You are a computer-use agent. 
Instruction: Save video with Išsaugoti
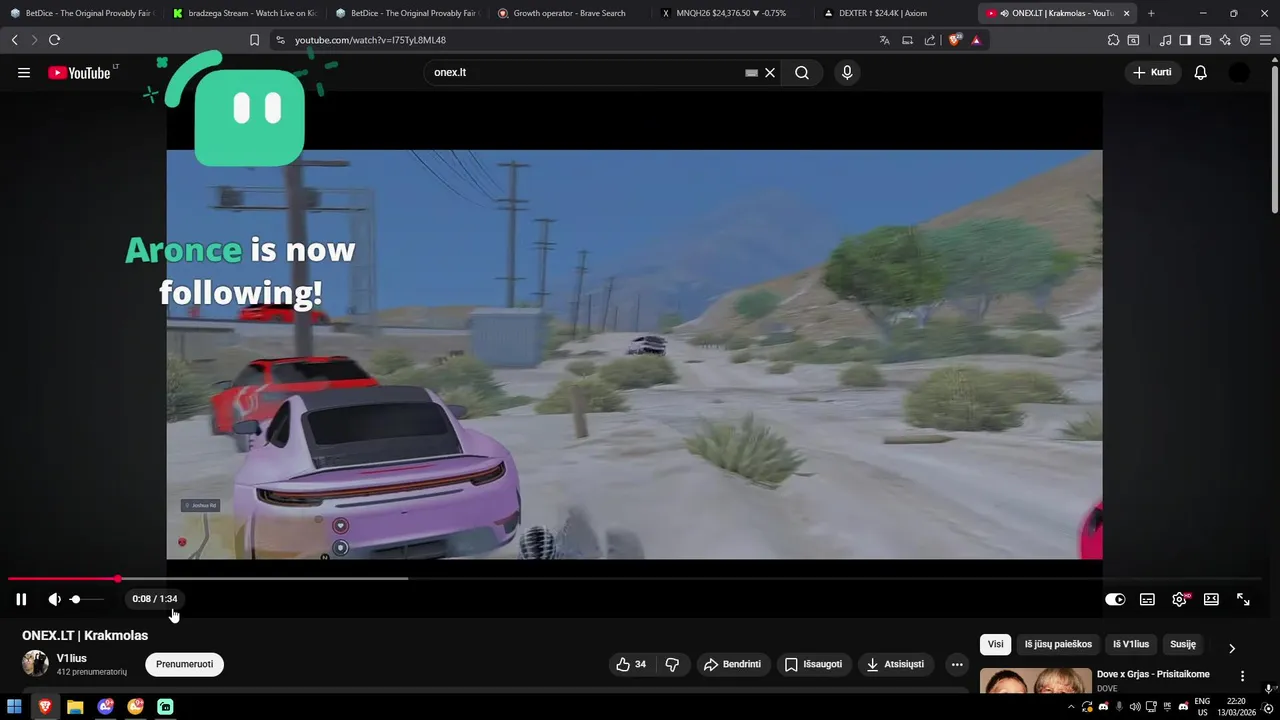click(813, 664)
